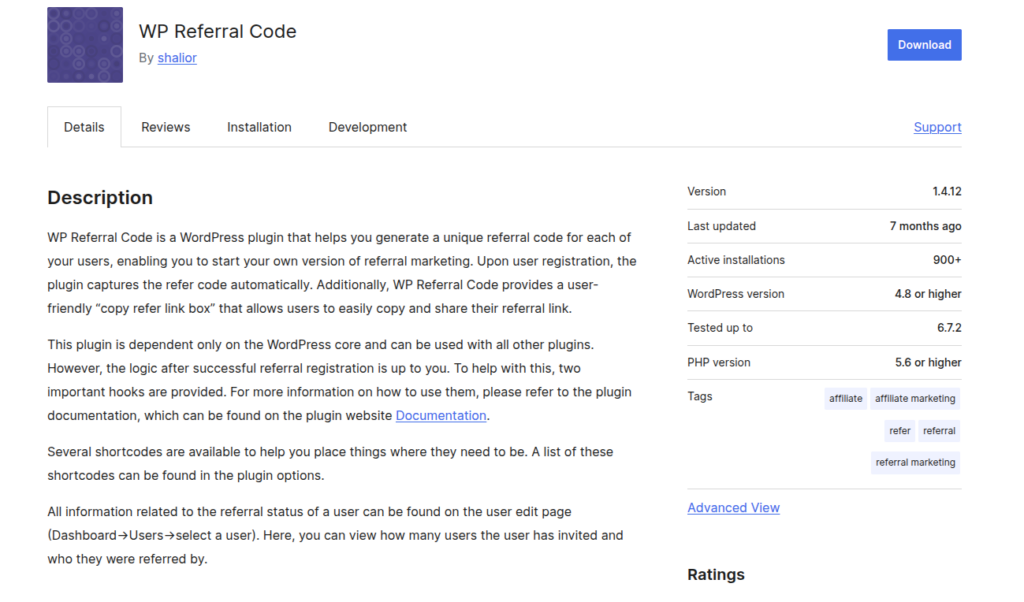The width and height of the screenshot is (1024, 602).
Task: Click tested up to value 6.7.2
Action: point(949,328)
